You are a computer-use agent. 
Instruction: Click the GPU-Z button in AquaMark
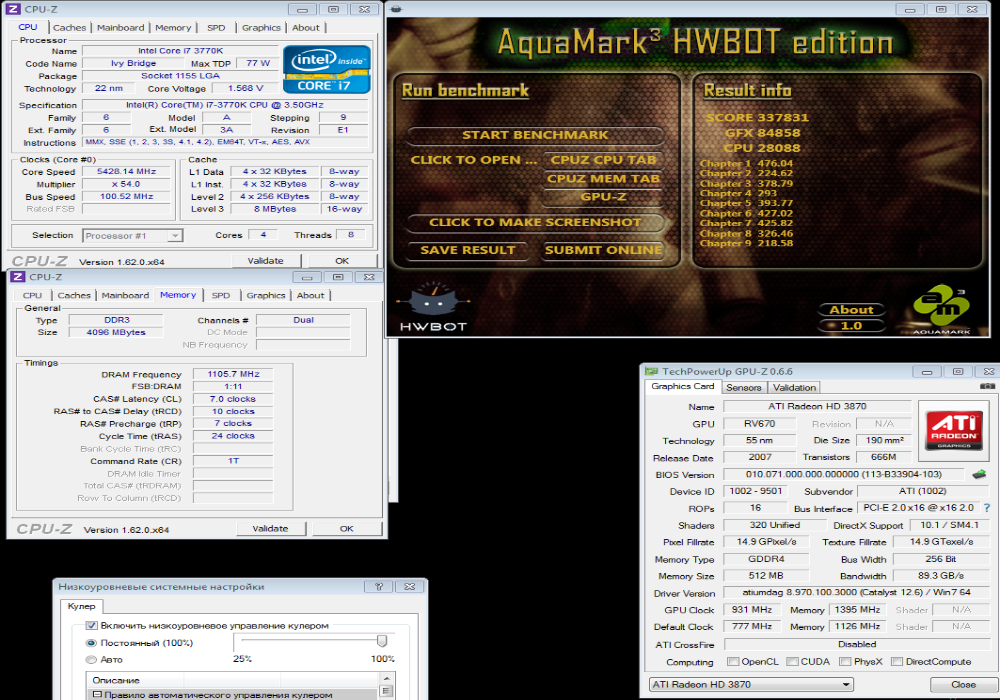(603, 196)
